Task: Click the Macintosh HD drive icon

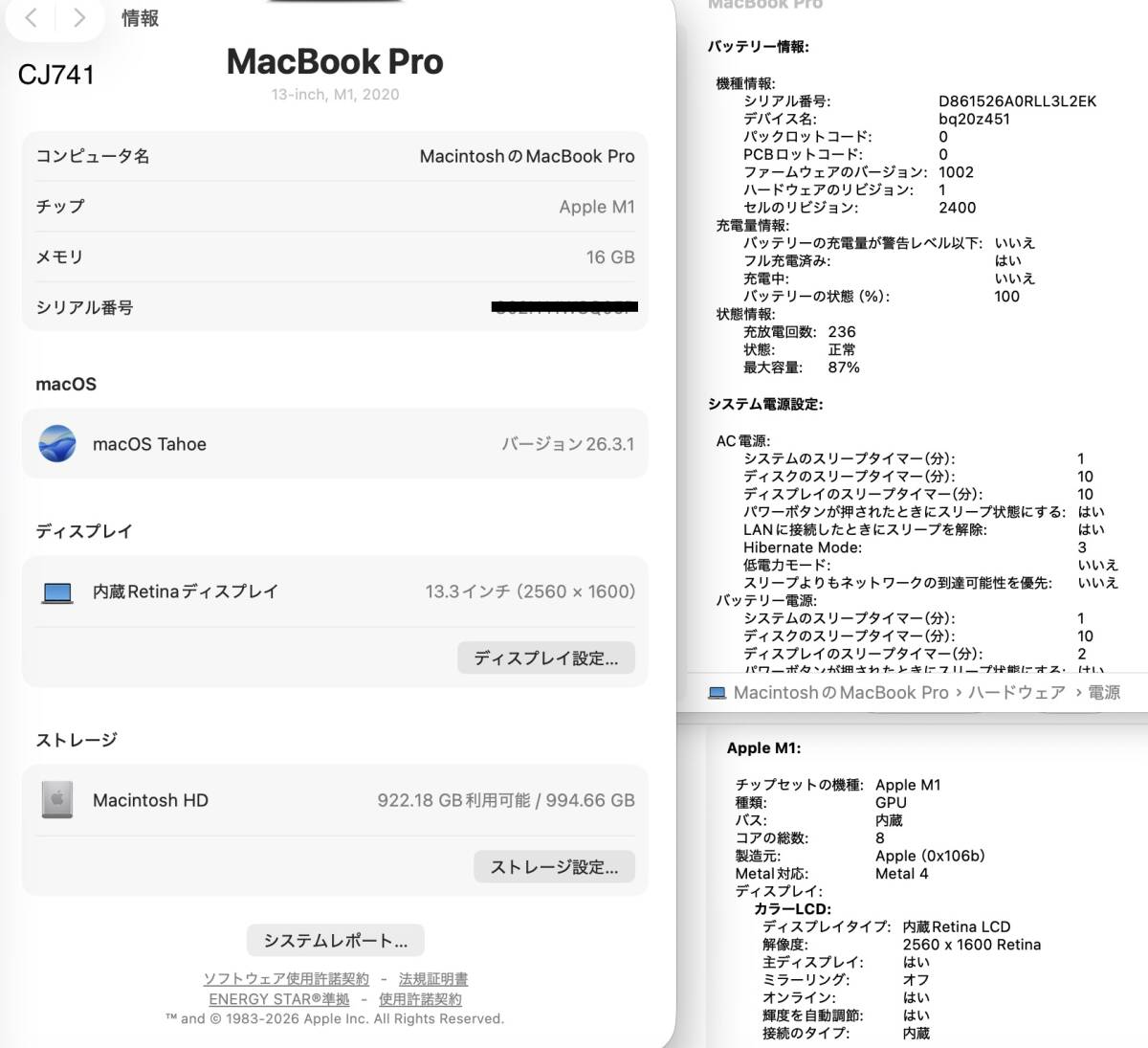Action: click(57, 800)
